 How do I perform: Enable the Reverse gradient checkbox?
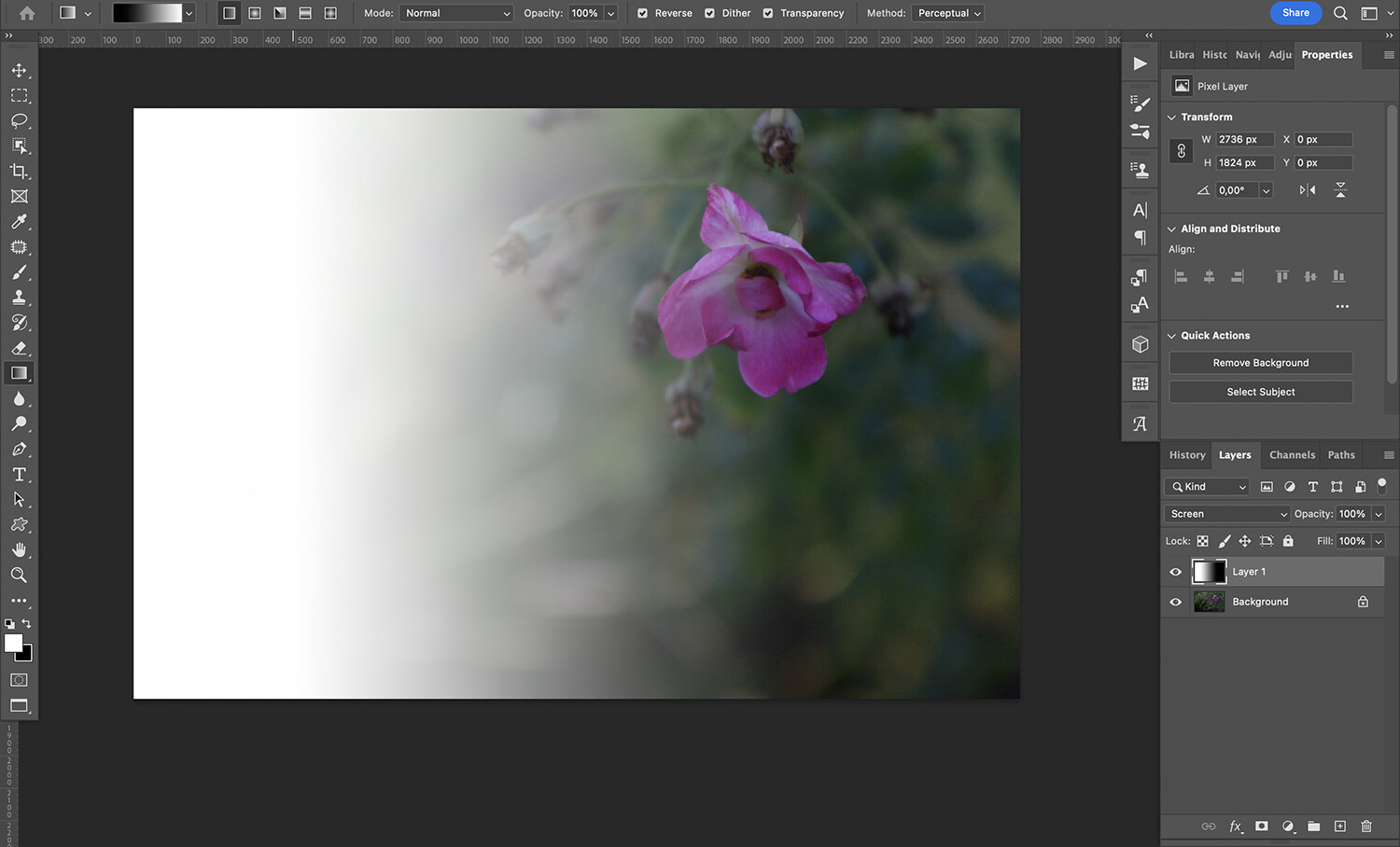click(641, 13)
